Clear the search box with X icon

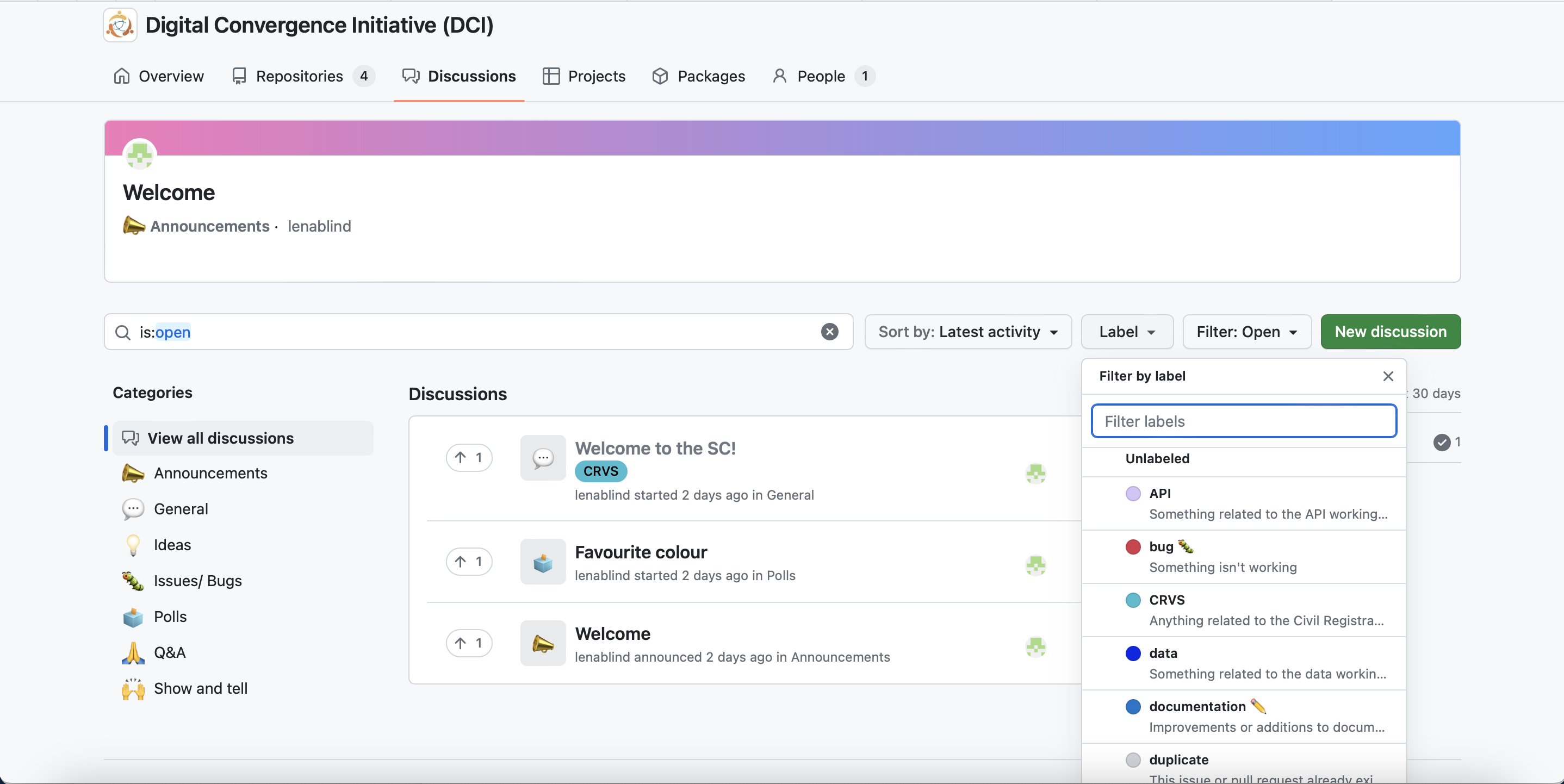point(829,332)
